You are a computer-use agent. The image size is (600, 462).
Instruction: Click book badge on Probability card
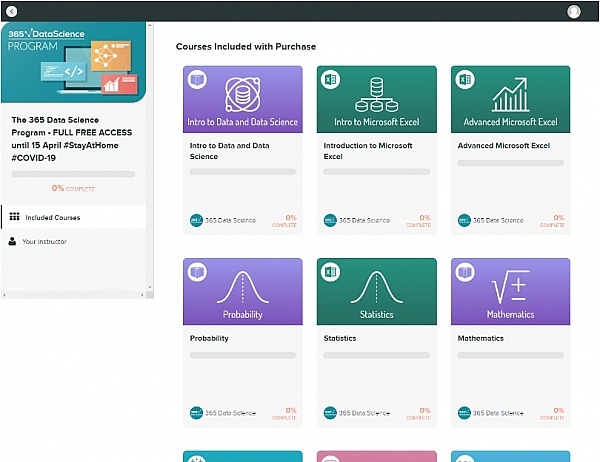pos(197,271)
